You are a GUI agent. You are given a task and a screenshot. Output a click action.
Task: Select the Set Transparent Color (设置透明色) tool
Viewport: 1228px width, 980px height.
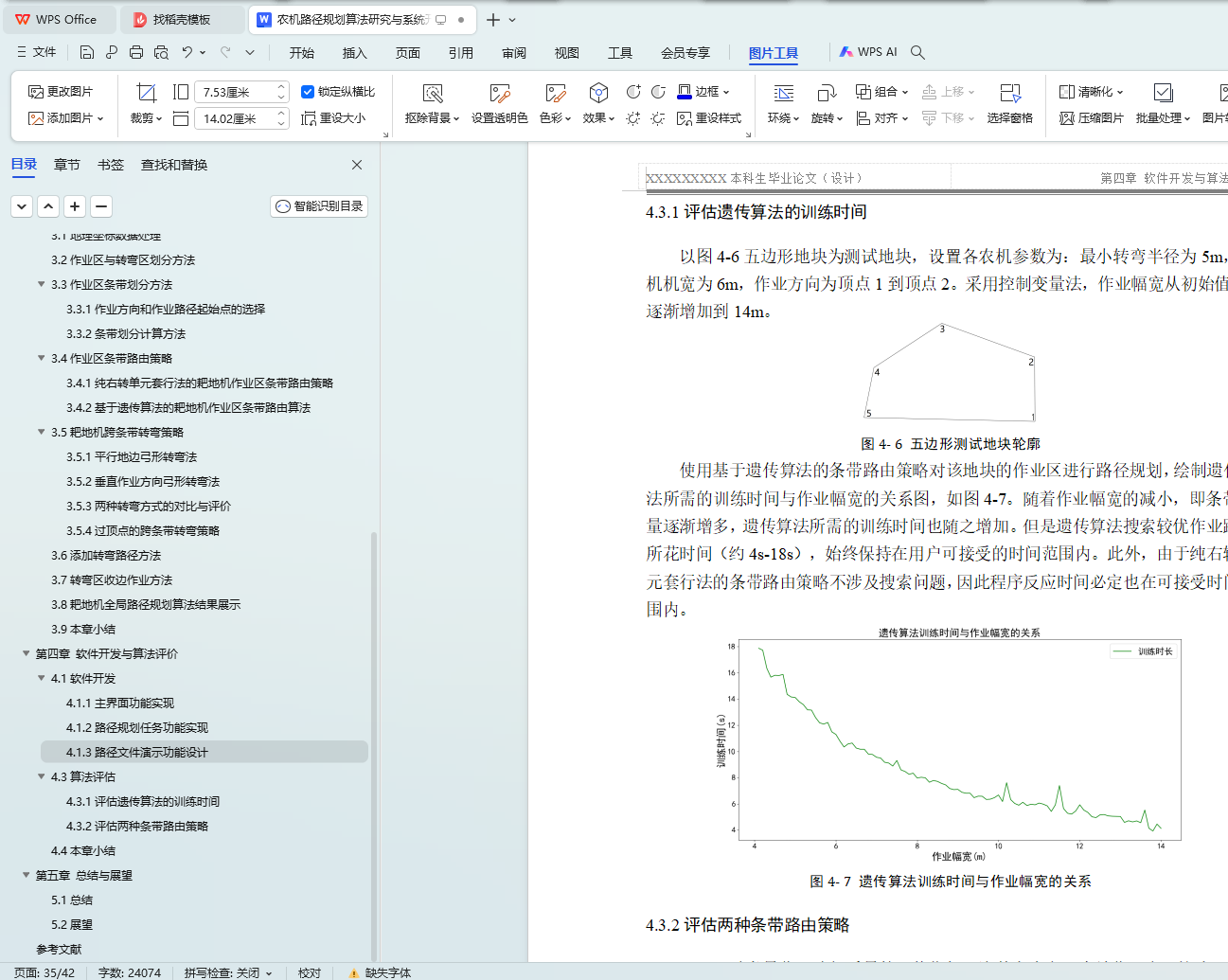coord(499,93)
